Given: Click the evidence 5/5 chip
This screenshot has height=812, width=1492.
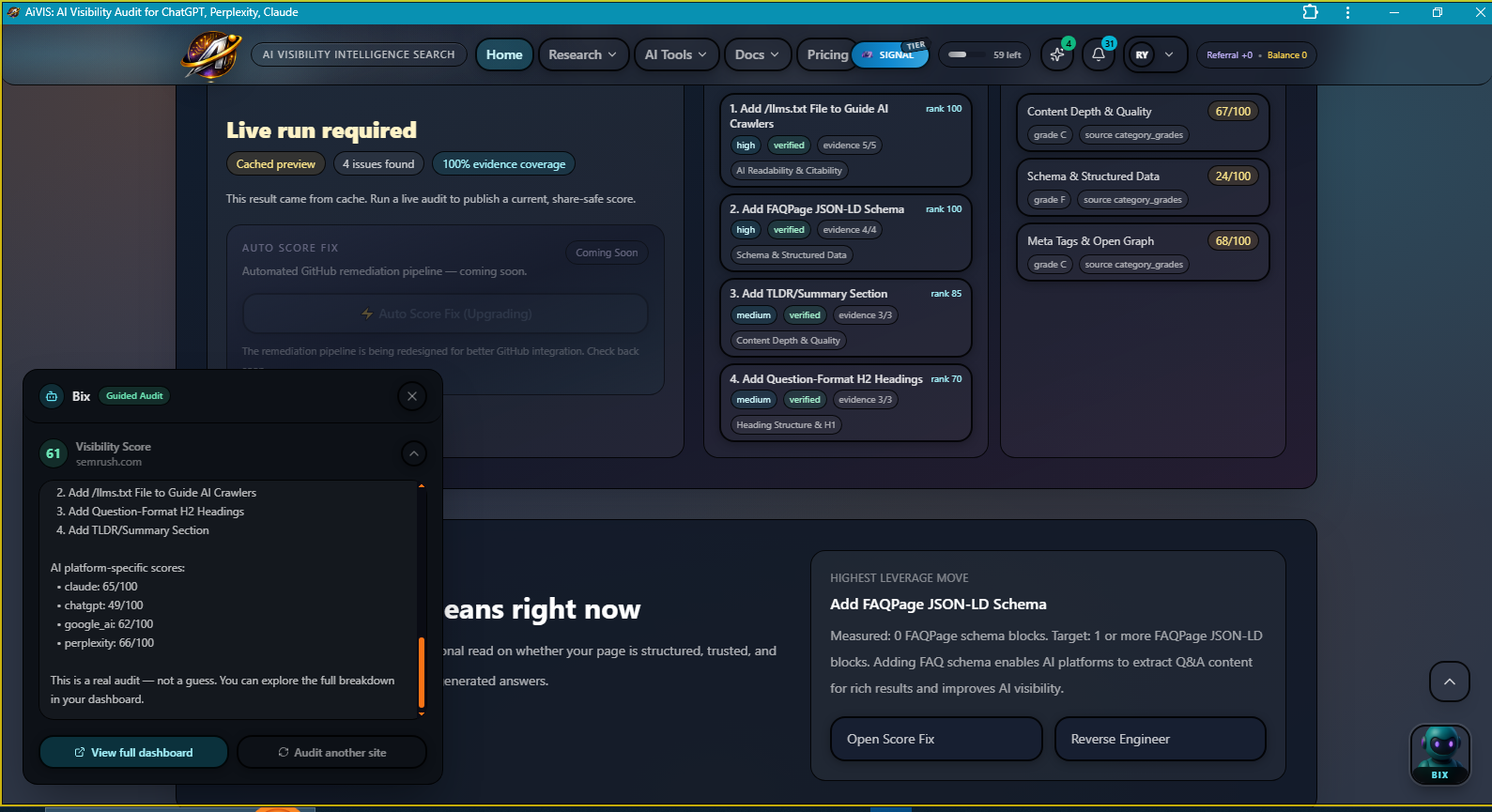Looking at the screenshot, I should click(x=849, y=146).
